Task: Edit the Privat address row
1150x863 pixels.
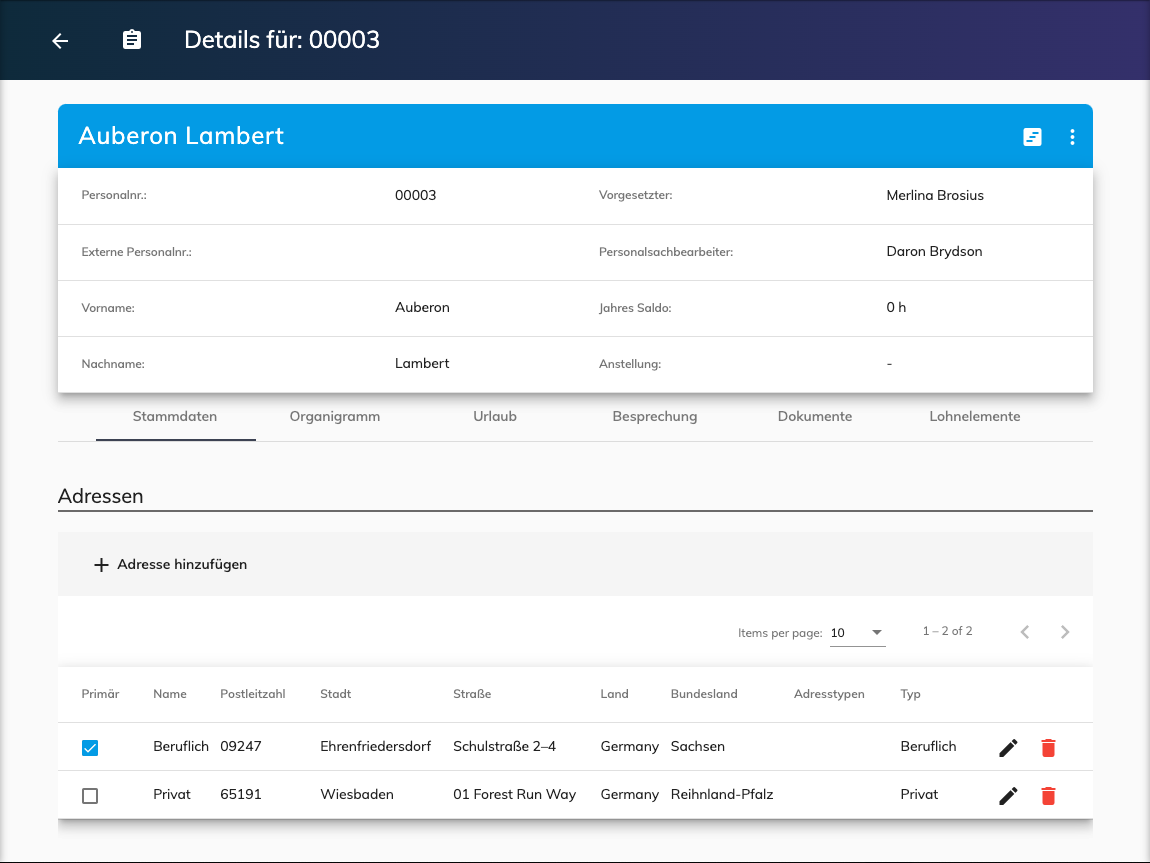Action: coord(1008,796)
